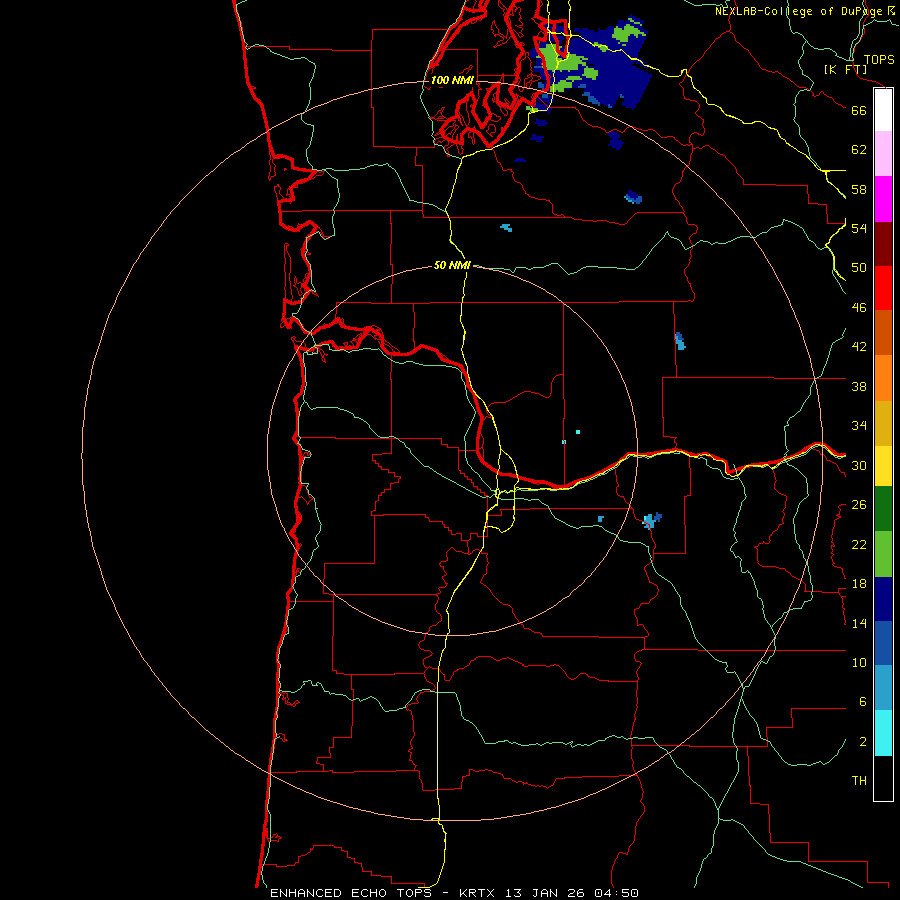Click the '46' legend value

click(x=859, y=308)
